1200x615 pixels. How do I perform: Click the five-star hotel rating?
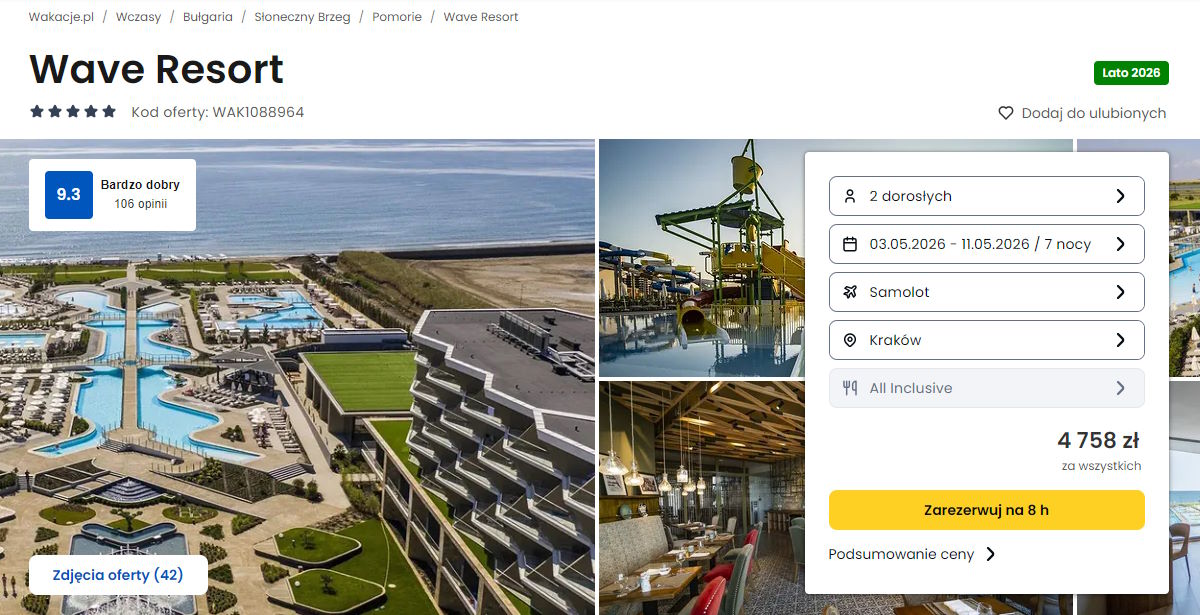click(x=73, y=112)
